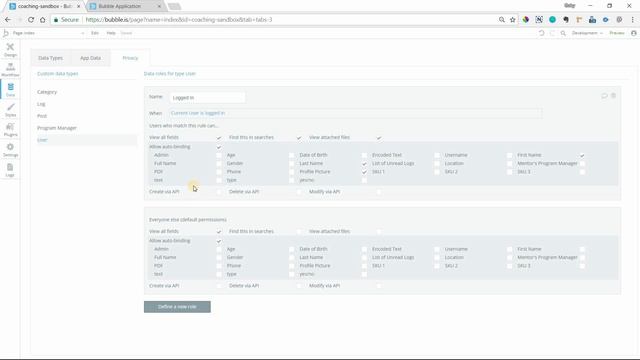Open the account avatar icon in editor

tap(633, 33)
